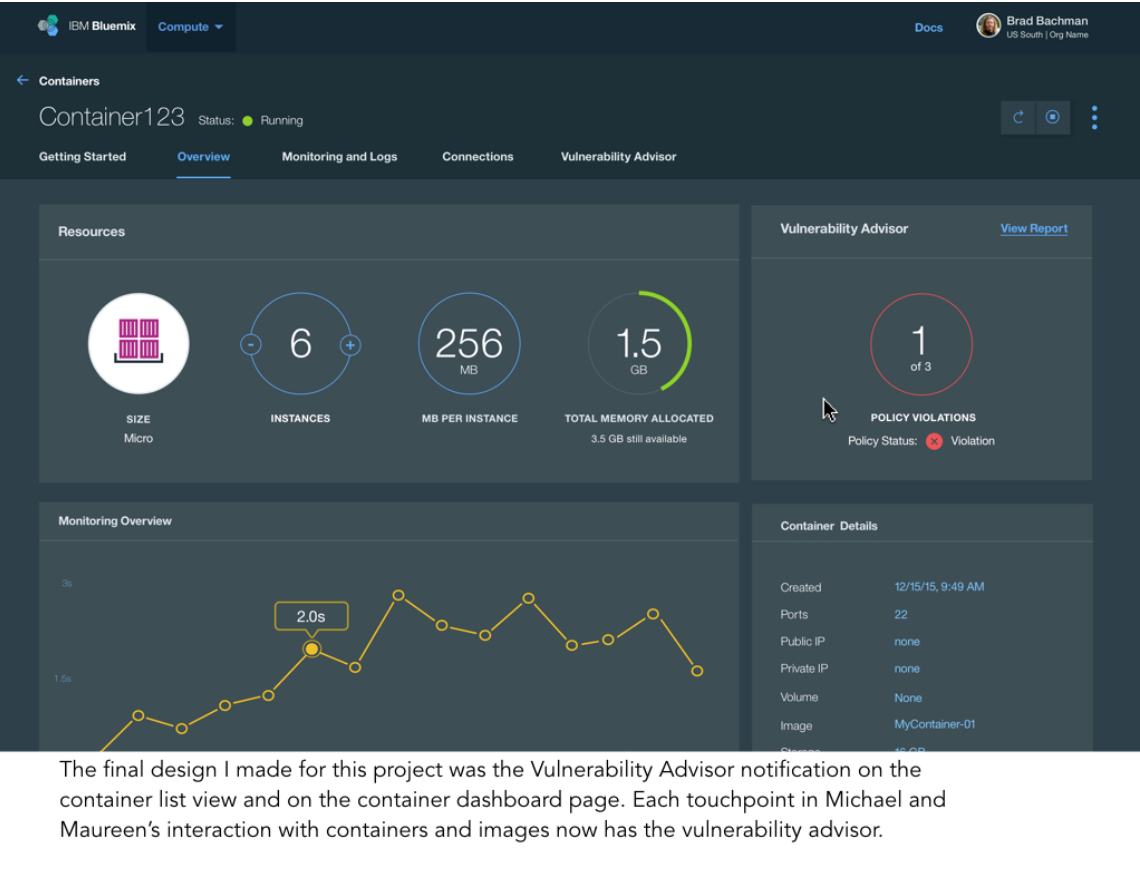
Task: Click the IBM Bluemix logo icon
Action: click(x=48, y=25)
